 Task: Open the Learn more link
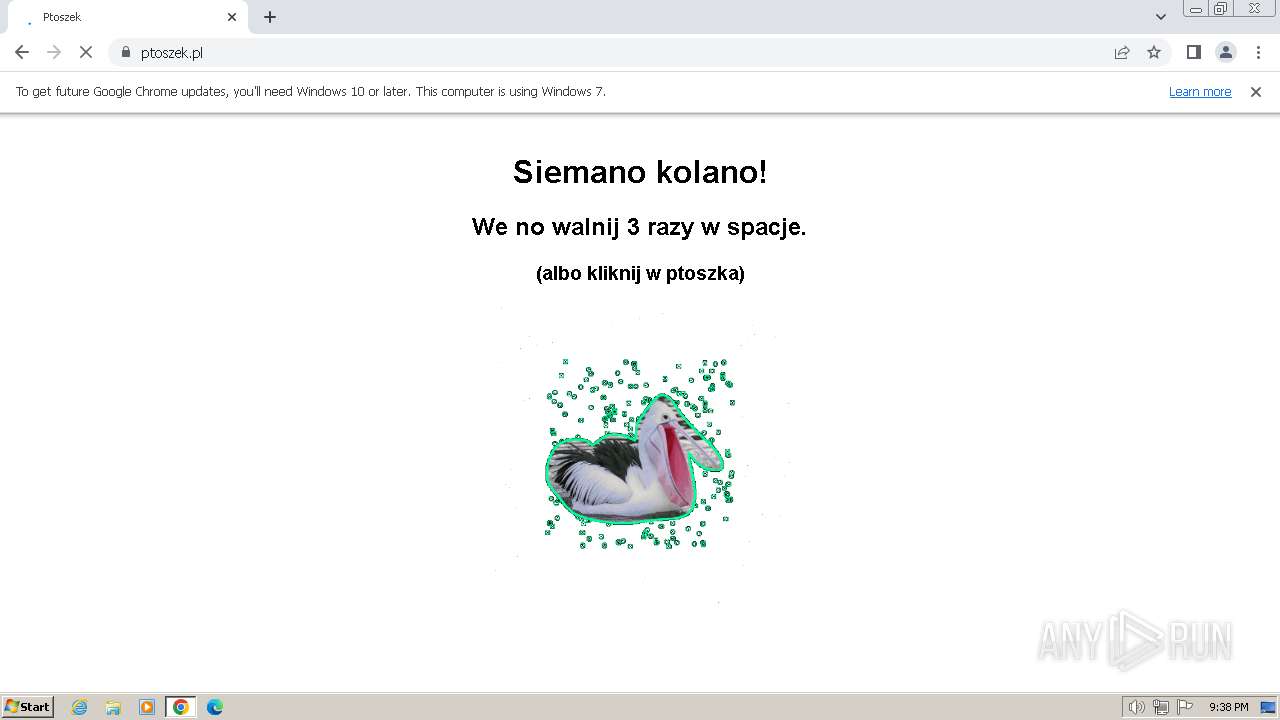1200,91
